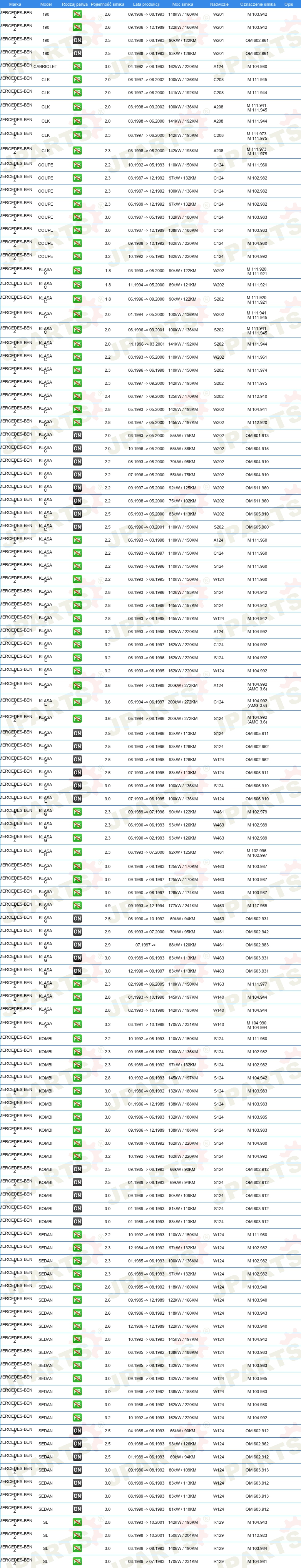This screenshot has width=301, height=1568.
Task: Click the 2.4 engine capacity cell
Action: pyautogui.click(x=108, y=396)
